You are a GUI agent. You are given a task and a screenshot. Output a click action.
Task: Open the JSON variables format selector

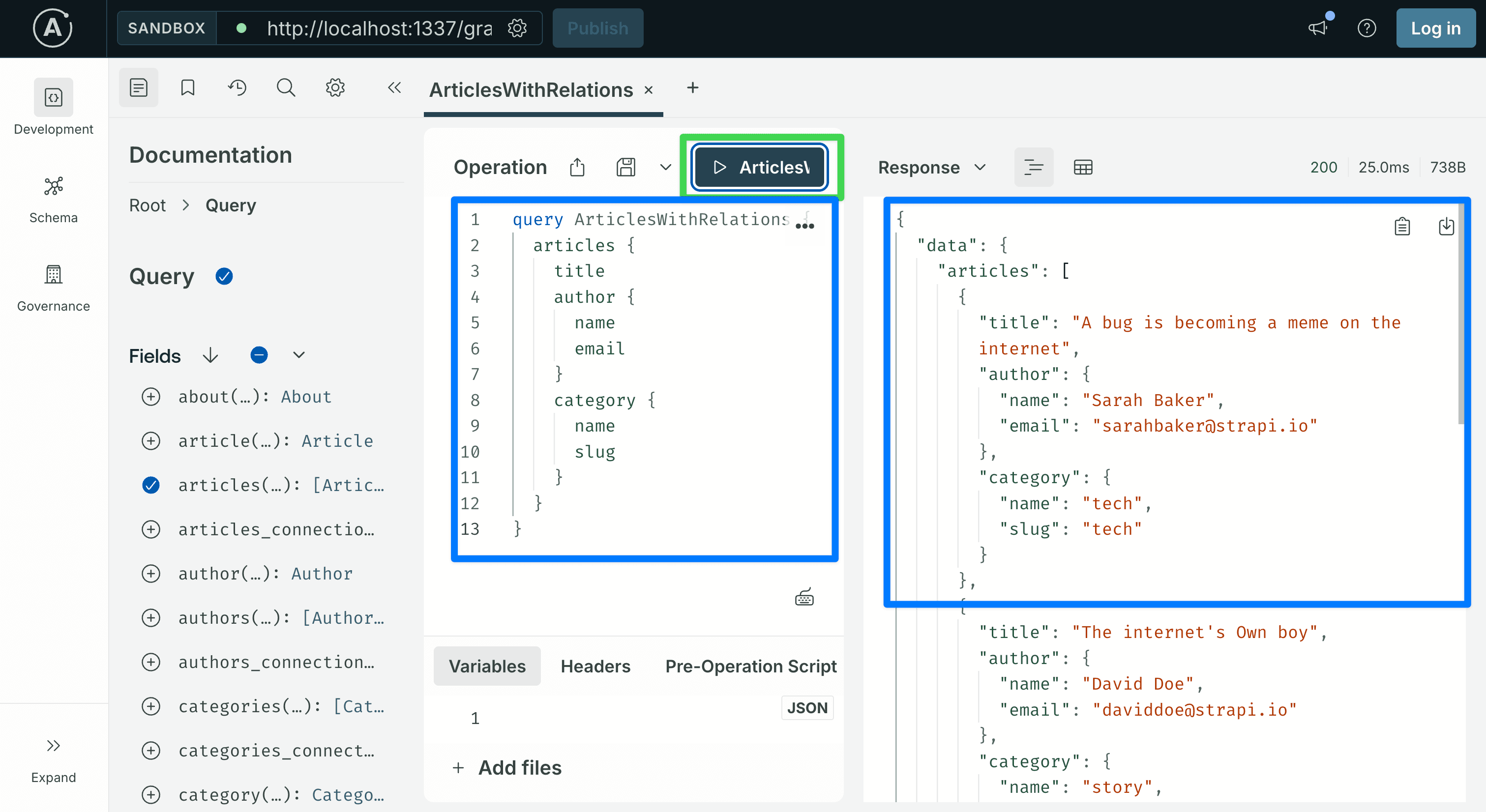(807, 708)
